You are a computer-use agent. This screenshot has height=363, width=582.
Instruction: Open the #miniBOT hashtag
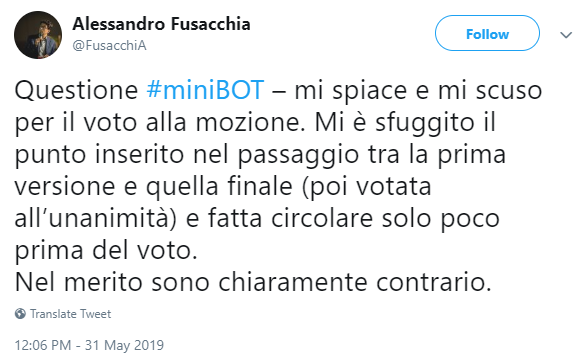tap(205, 90)
